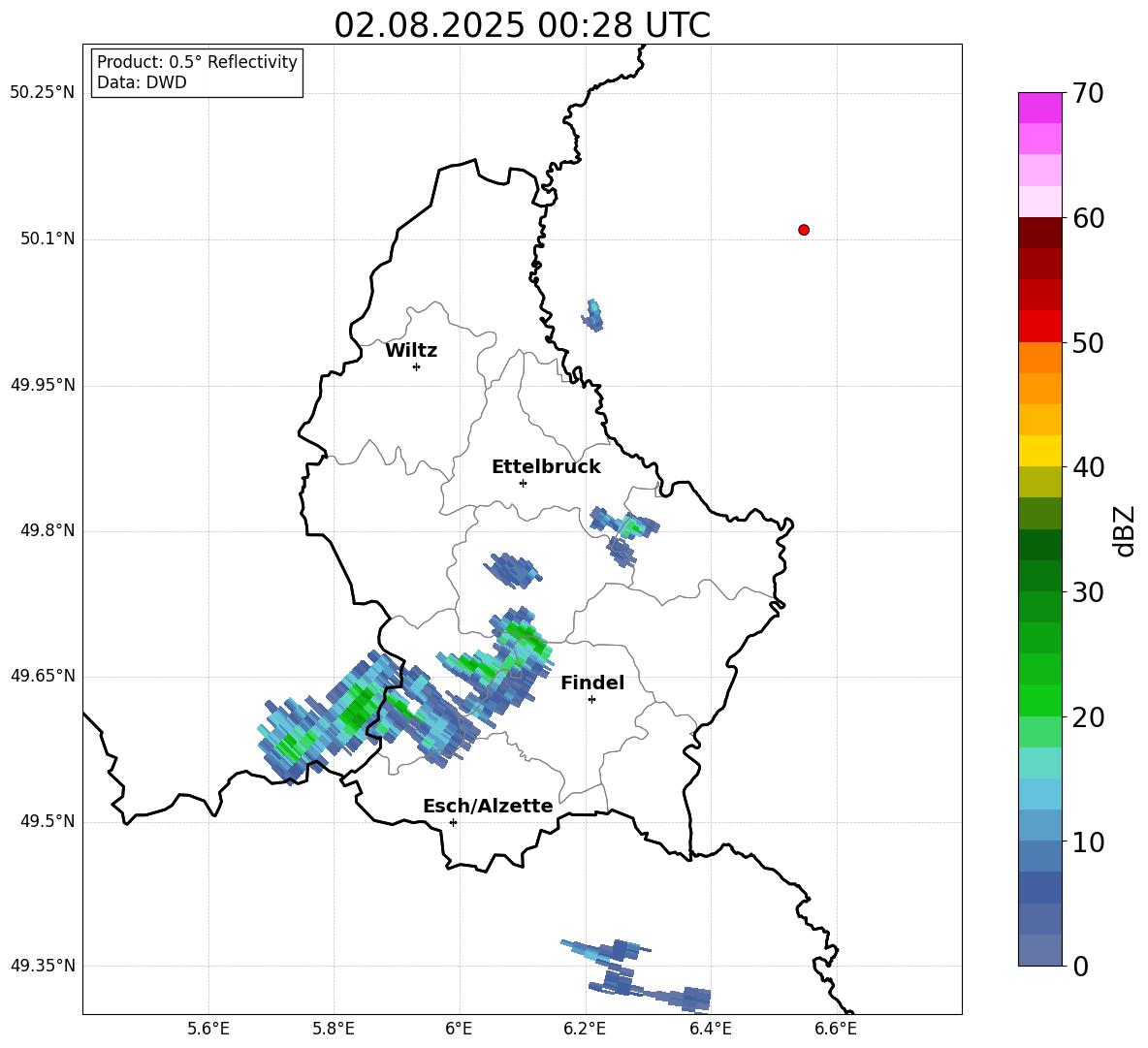
Task: Click the Wiltz station cross marker
Action: tap(417, 366)
